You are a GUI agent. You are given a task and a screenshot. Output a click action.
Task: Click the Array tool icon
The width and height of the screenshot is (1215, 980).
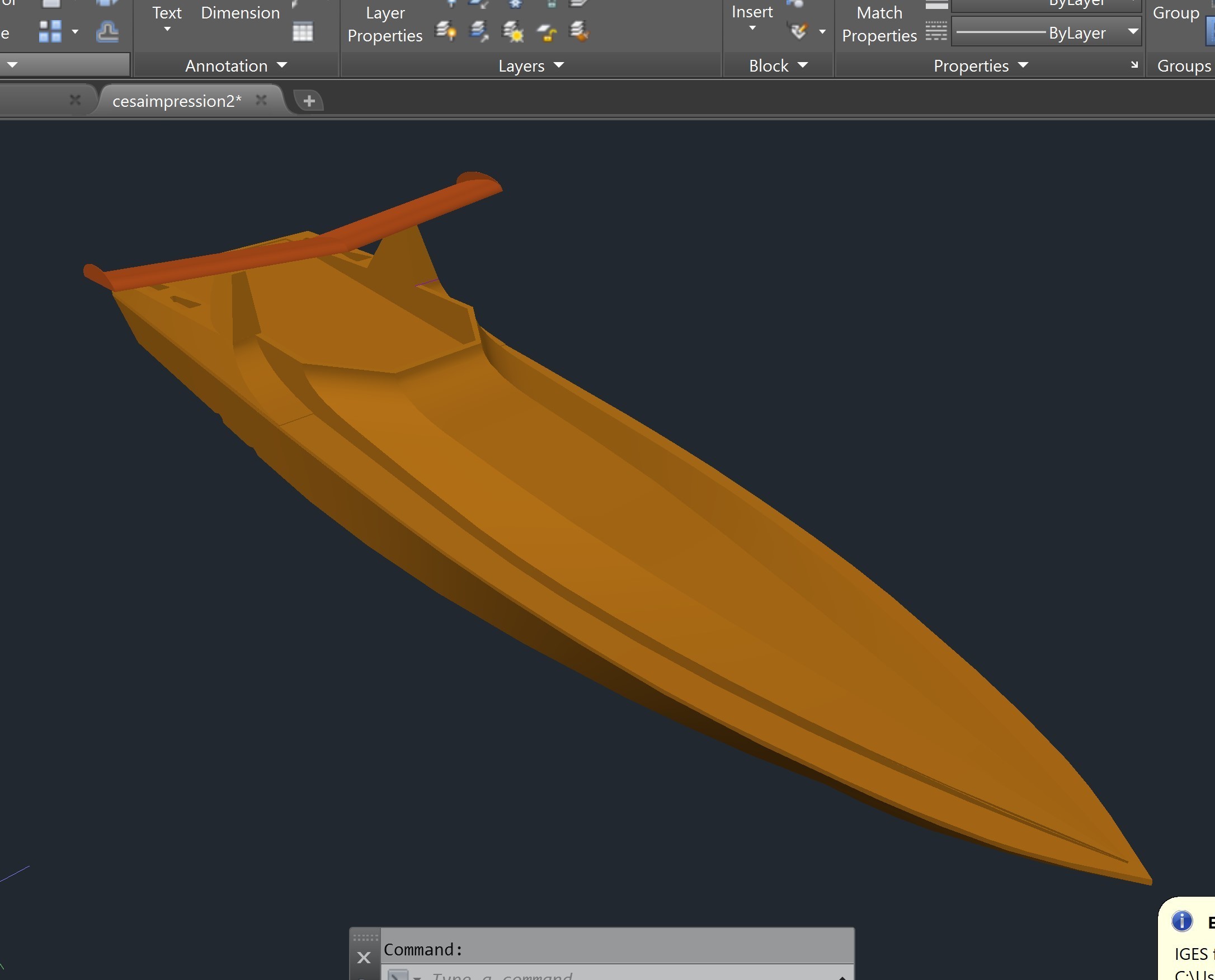[x=50, y=32]
